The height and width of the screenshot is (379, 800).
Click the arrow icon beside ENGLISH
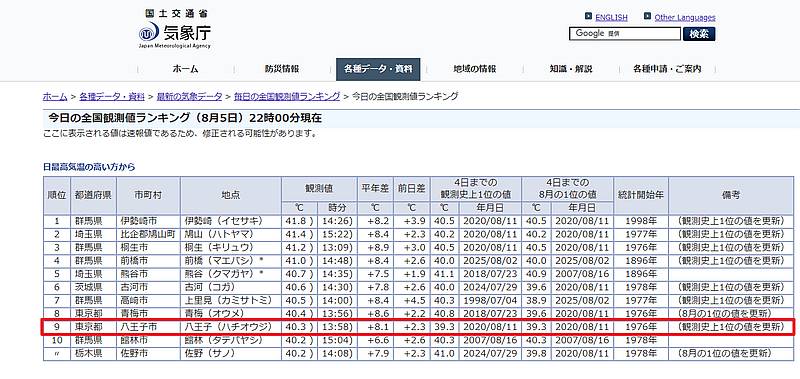pos(588,17)
